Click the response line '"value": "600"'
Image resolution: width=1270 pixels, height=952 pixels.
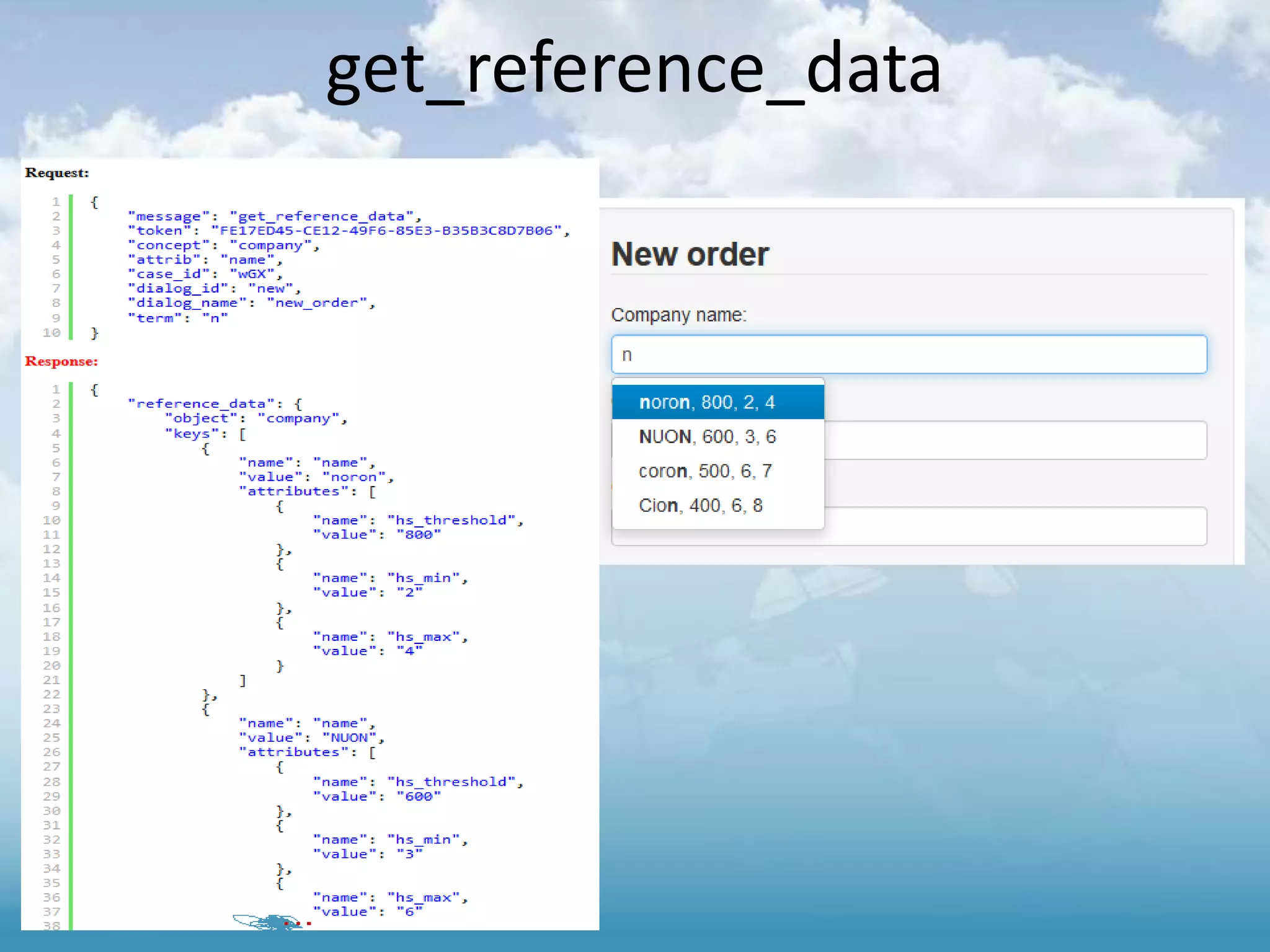click(x=377, y=796)
